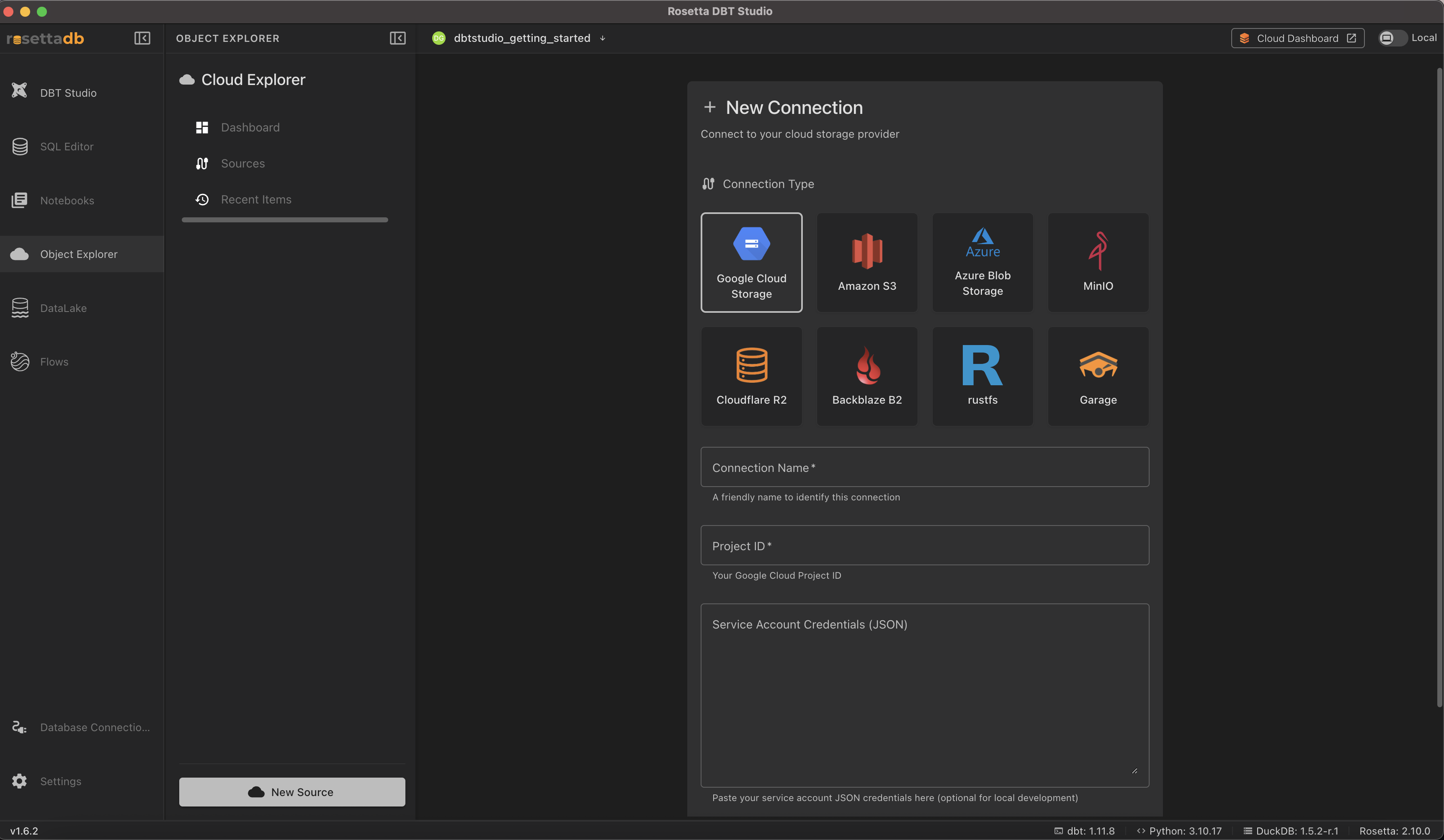Collapse the Object Explorer panel

(x=398, y=39)
